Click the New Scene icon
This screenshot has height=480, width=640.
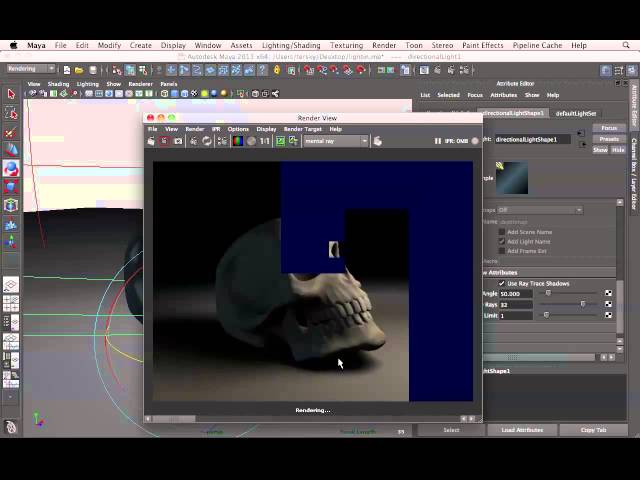coord(67,70)
